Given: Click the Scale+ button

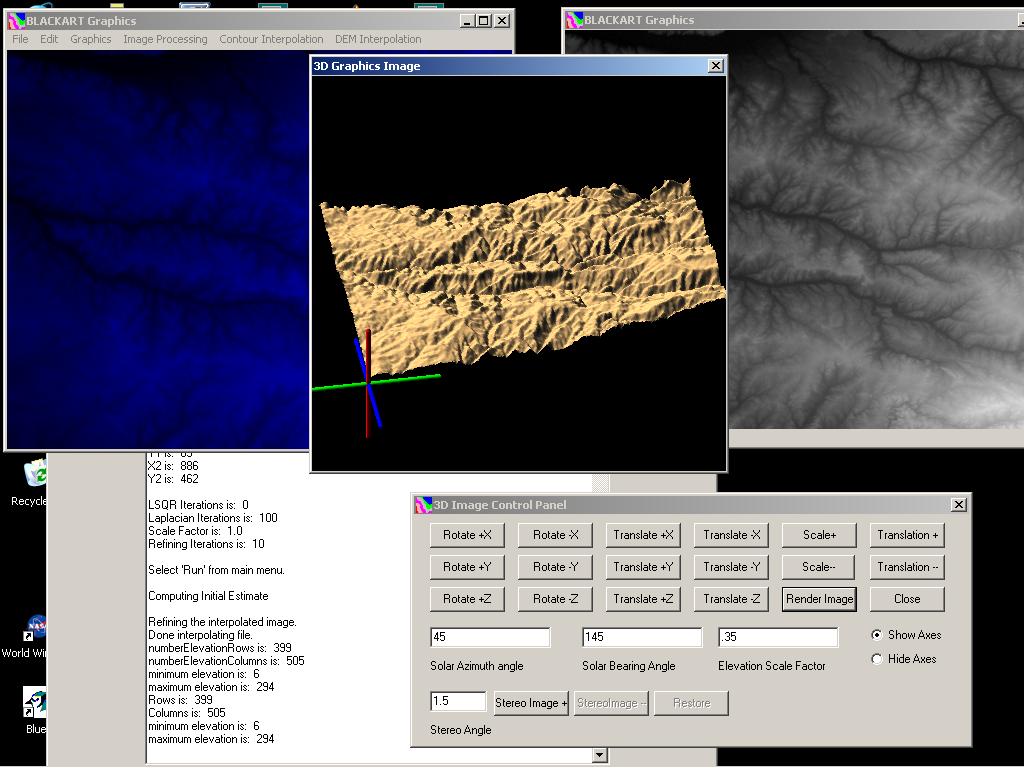Looking at the screenshot, I should point(819,535).
